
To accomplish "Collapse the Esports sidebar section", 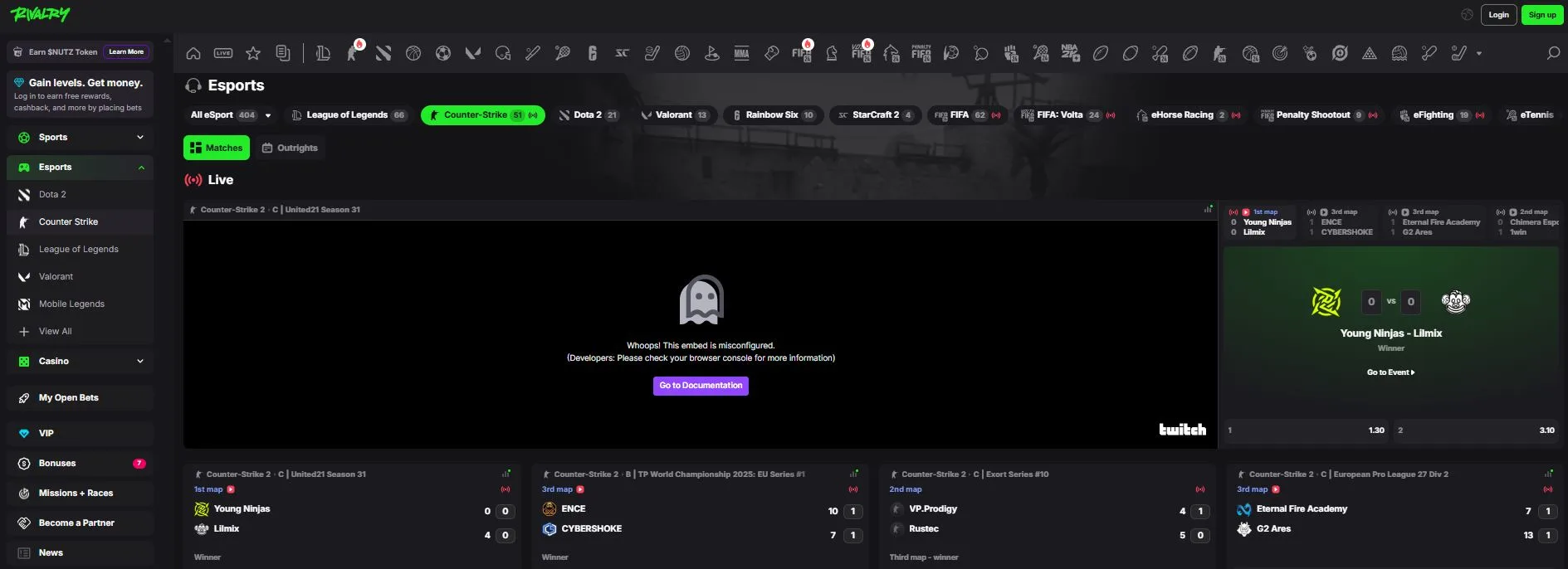I will [x=140, y=168].
